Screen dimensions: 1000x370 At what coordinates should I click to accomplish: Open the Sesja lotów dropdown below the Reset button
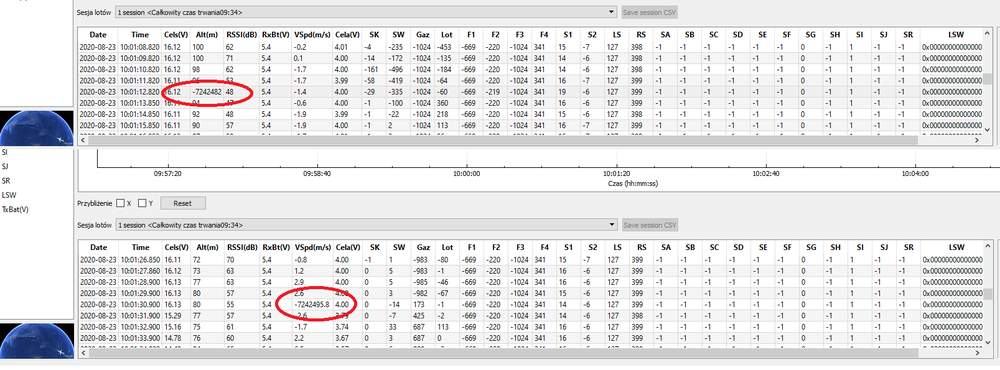pos(366,225)
